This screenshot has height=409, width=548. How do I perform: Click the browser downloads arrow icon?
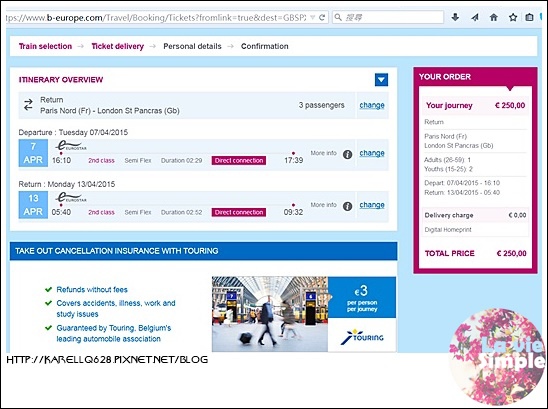pos(455,17)
